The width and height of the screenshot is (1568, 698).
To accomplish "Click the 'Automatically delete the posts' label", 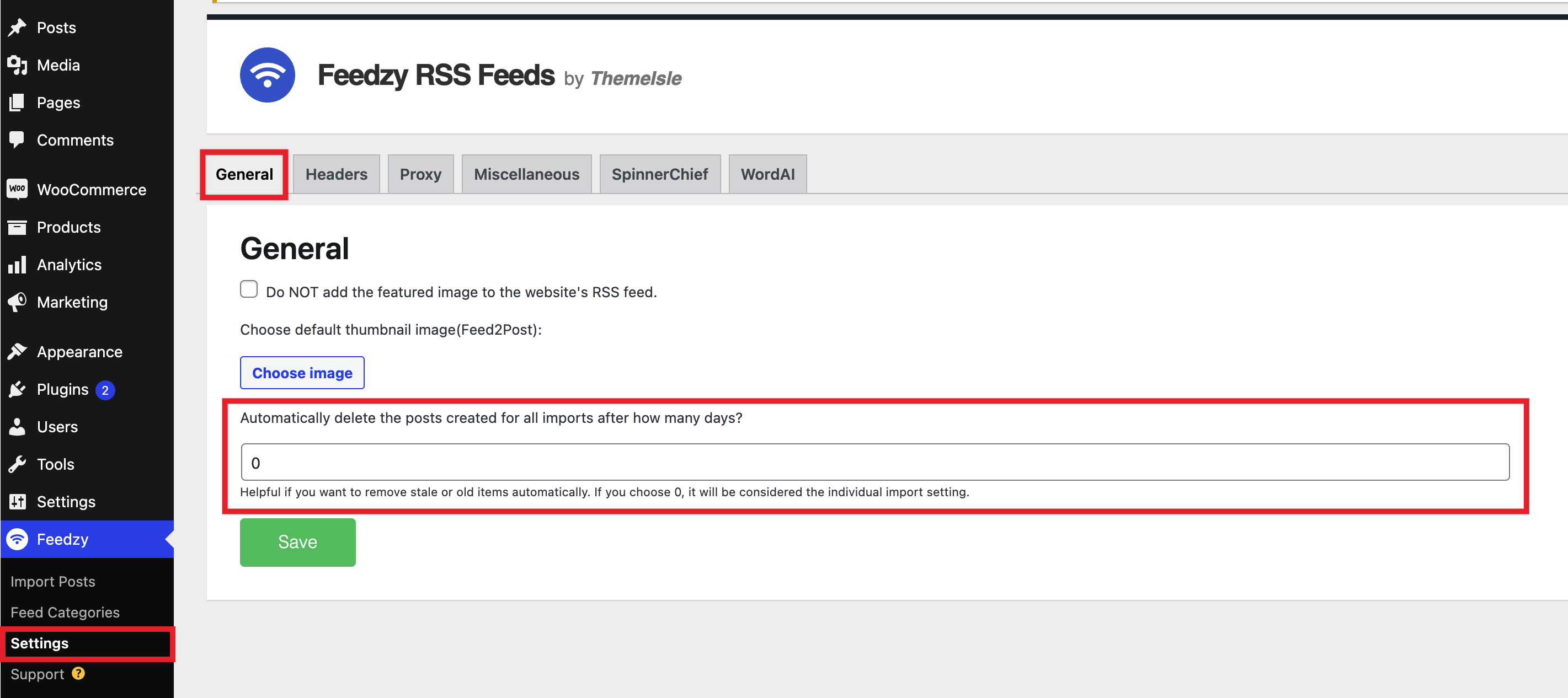I will [x=490, y=418].
